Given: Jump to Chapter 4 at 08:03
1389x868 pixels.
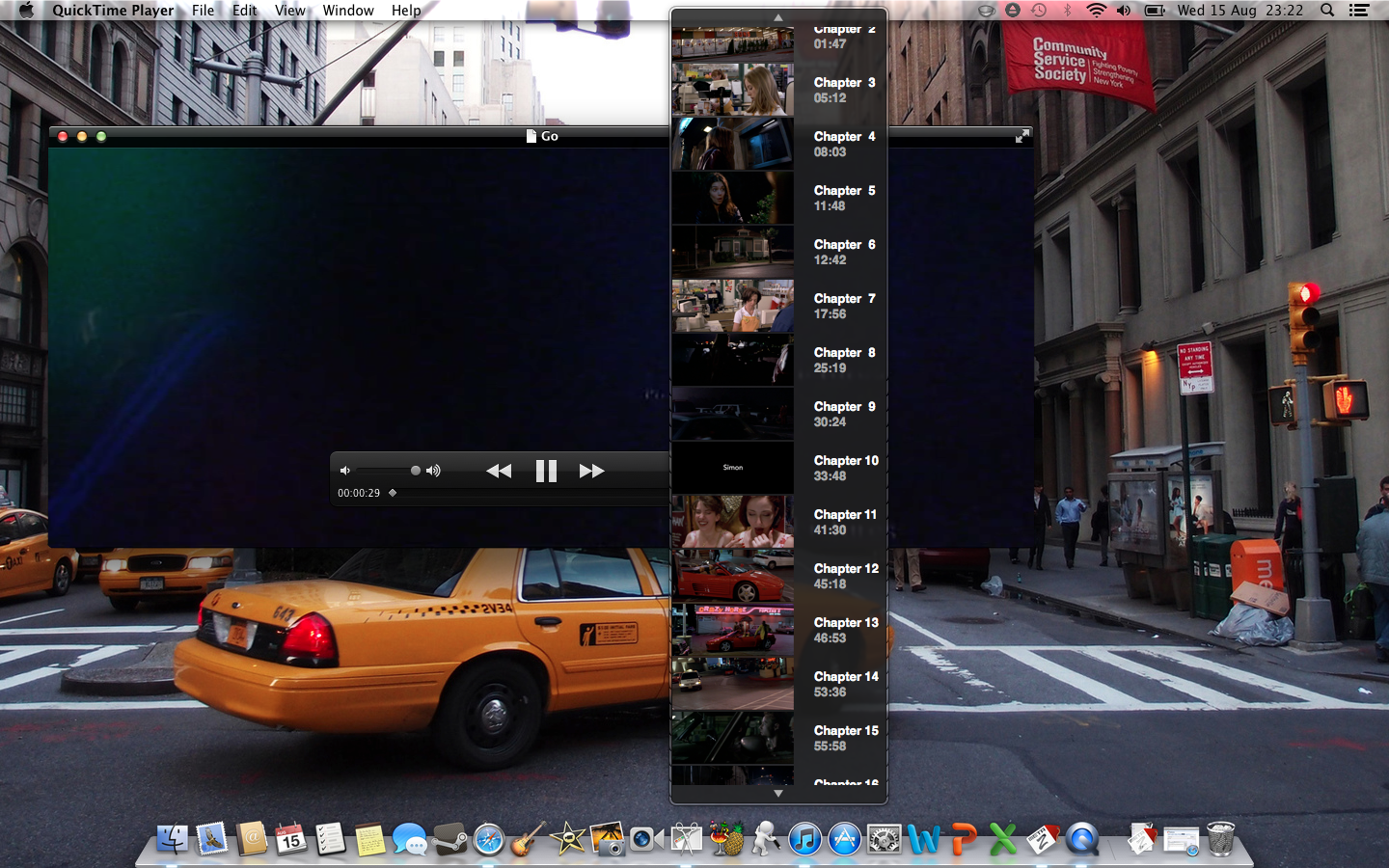Looking at the screenshot, I should click(778, 144).
